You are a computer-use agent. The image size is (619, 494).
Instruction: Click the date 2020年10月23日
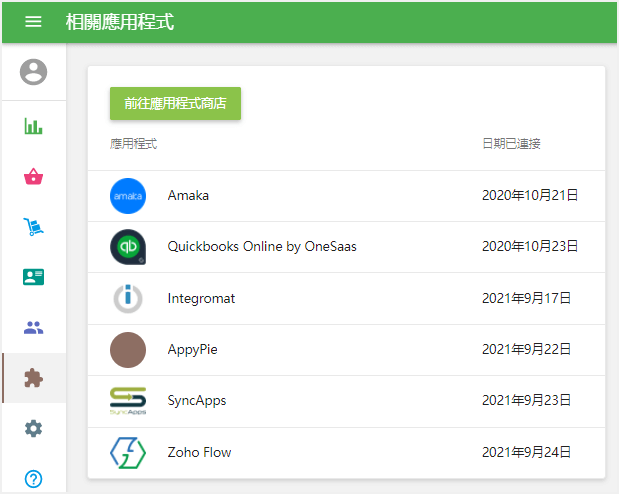coord(530,246)
